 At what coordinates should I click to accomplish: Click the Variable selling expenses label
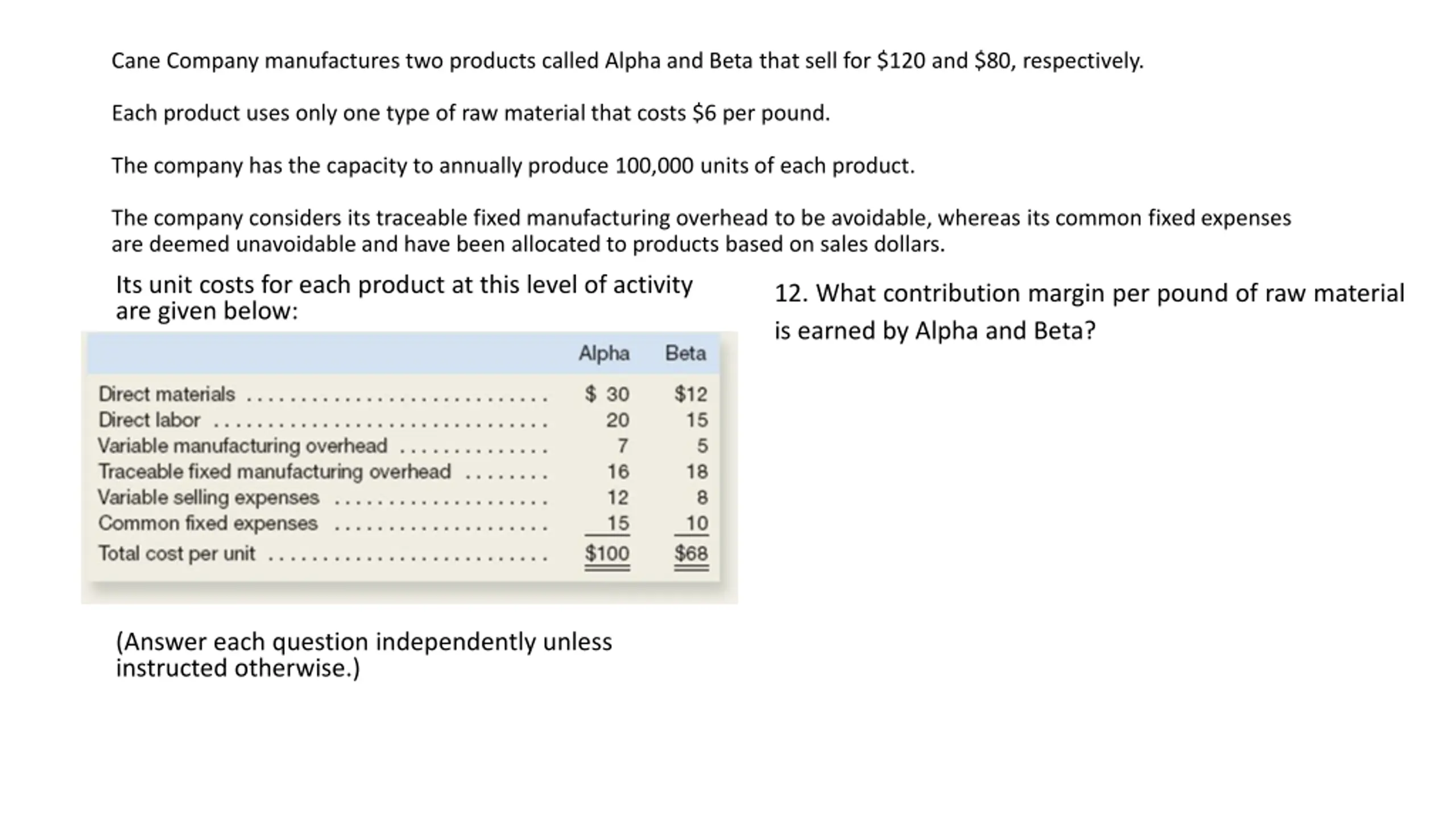point(209,498)
